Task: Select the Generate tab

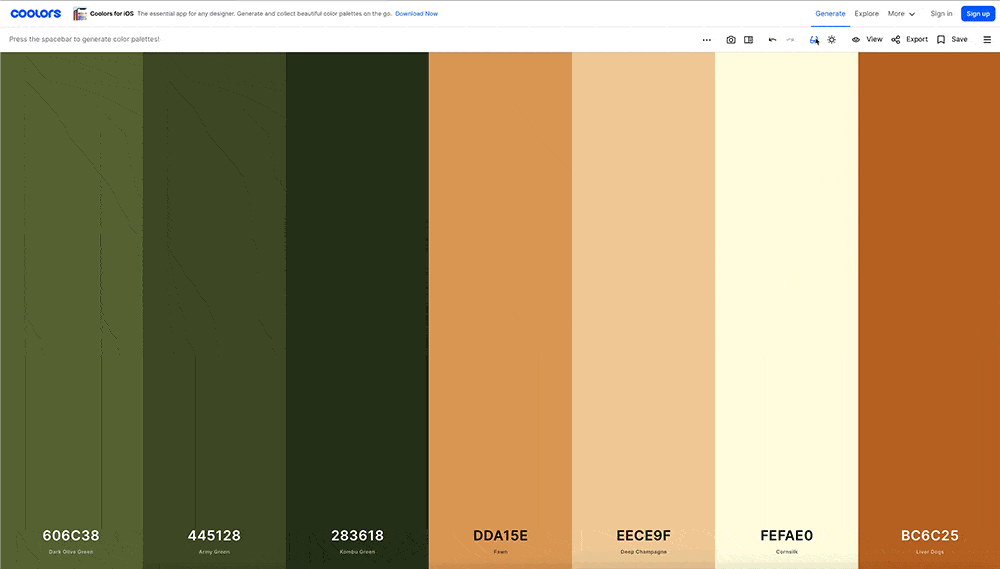Action: click(830, 13)
